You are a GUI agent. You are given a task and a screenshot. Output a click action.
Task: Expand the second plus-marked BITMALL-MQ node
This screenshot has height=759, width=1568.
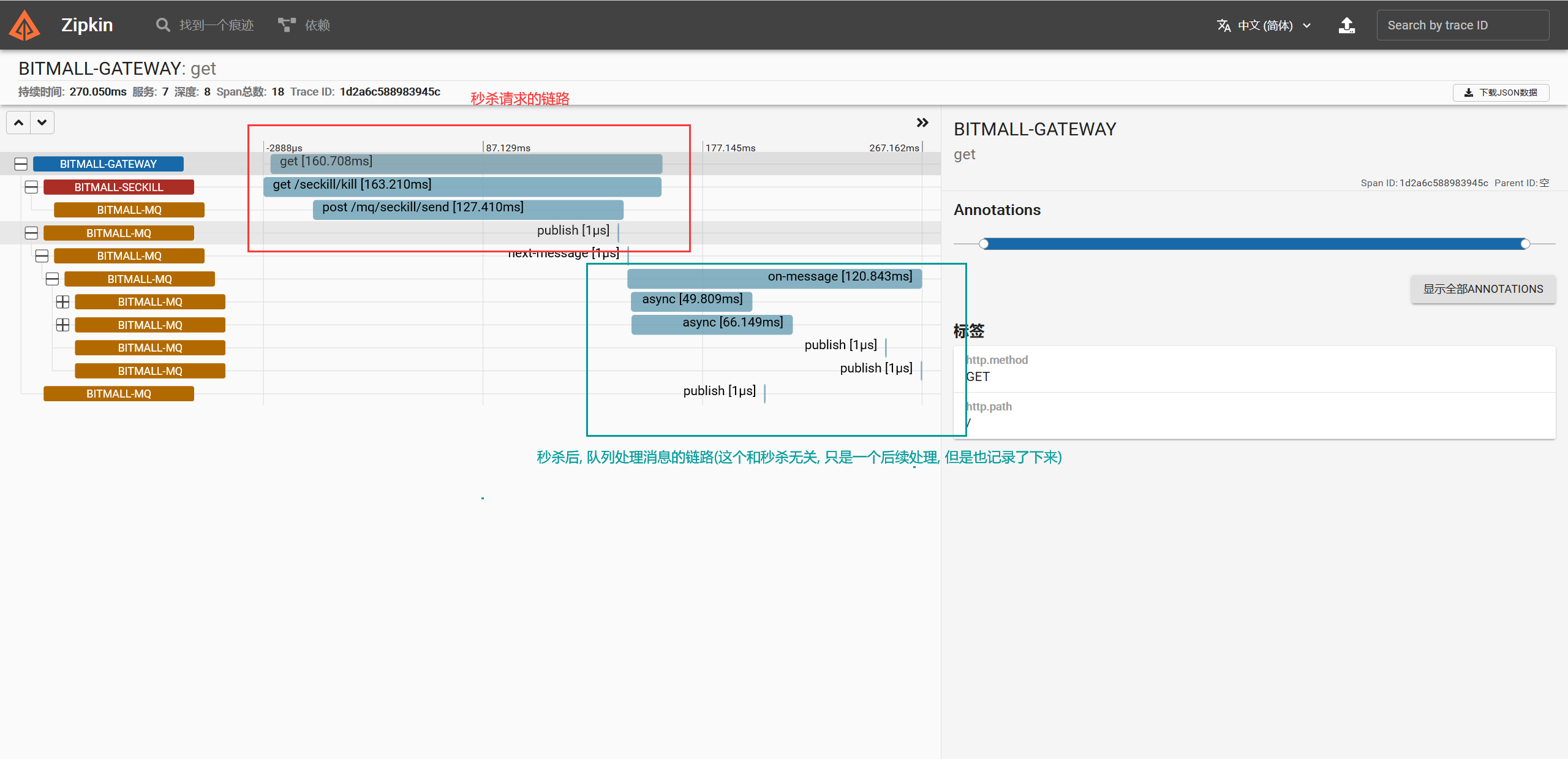(x=62, y=325)
